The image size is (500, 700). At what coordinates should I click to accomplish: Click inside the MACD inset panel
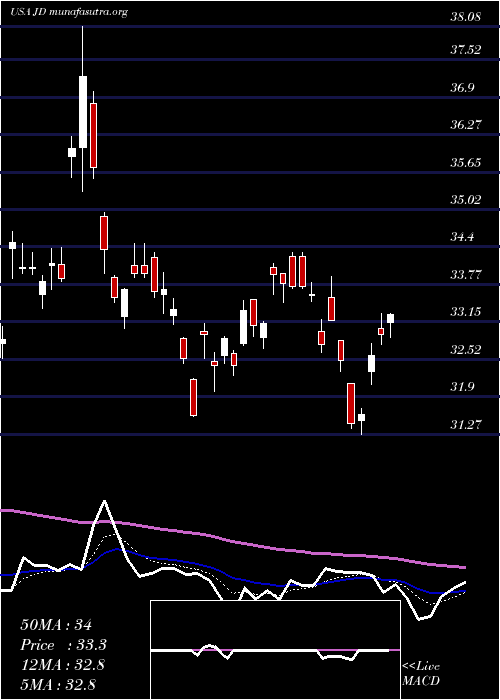275,650
